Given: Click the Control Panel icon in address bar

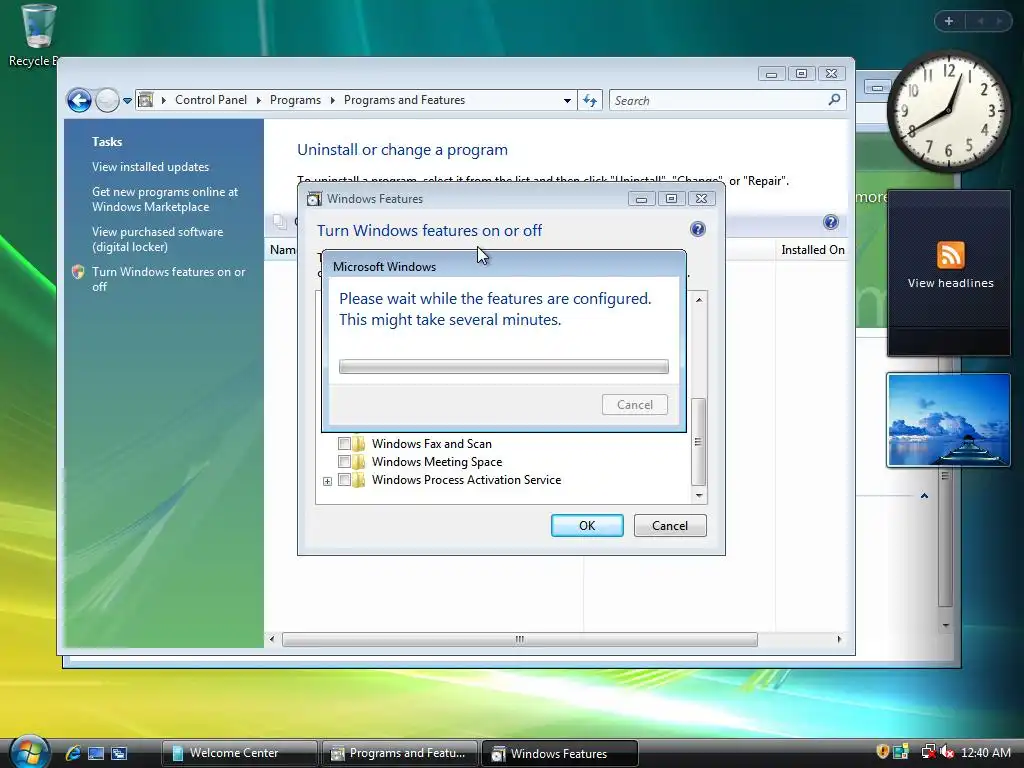Looking at the screenshot, I should point(146,100).
